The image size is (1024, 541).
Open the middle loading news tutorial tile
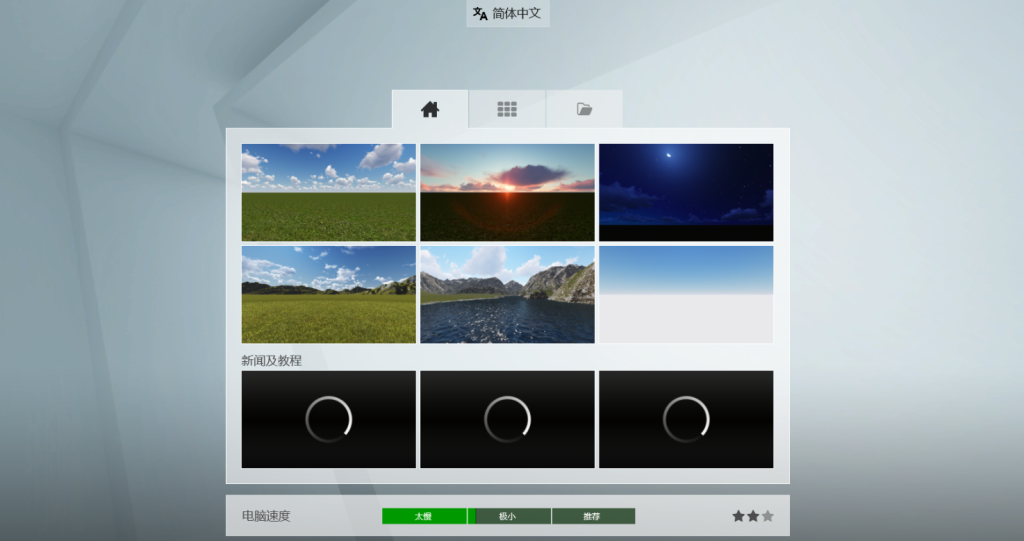click(x=507, y=419)
